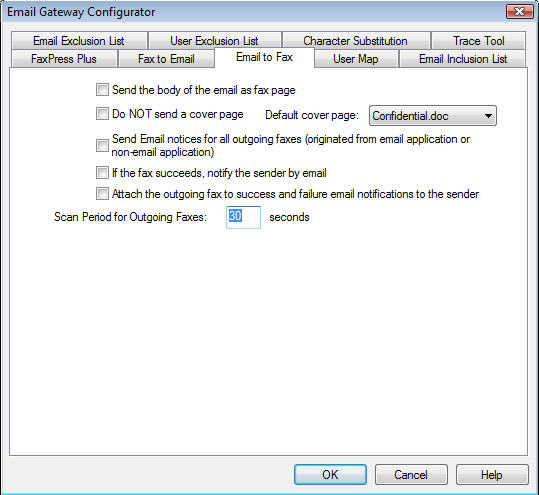Viewport: 539px width, 495px height.
Task: Check the Do NOT send a cover page box
Action: tap(102, 114)
